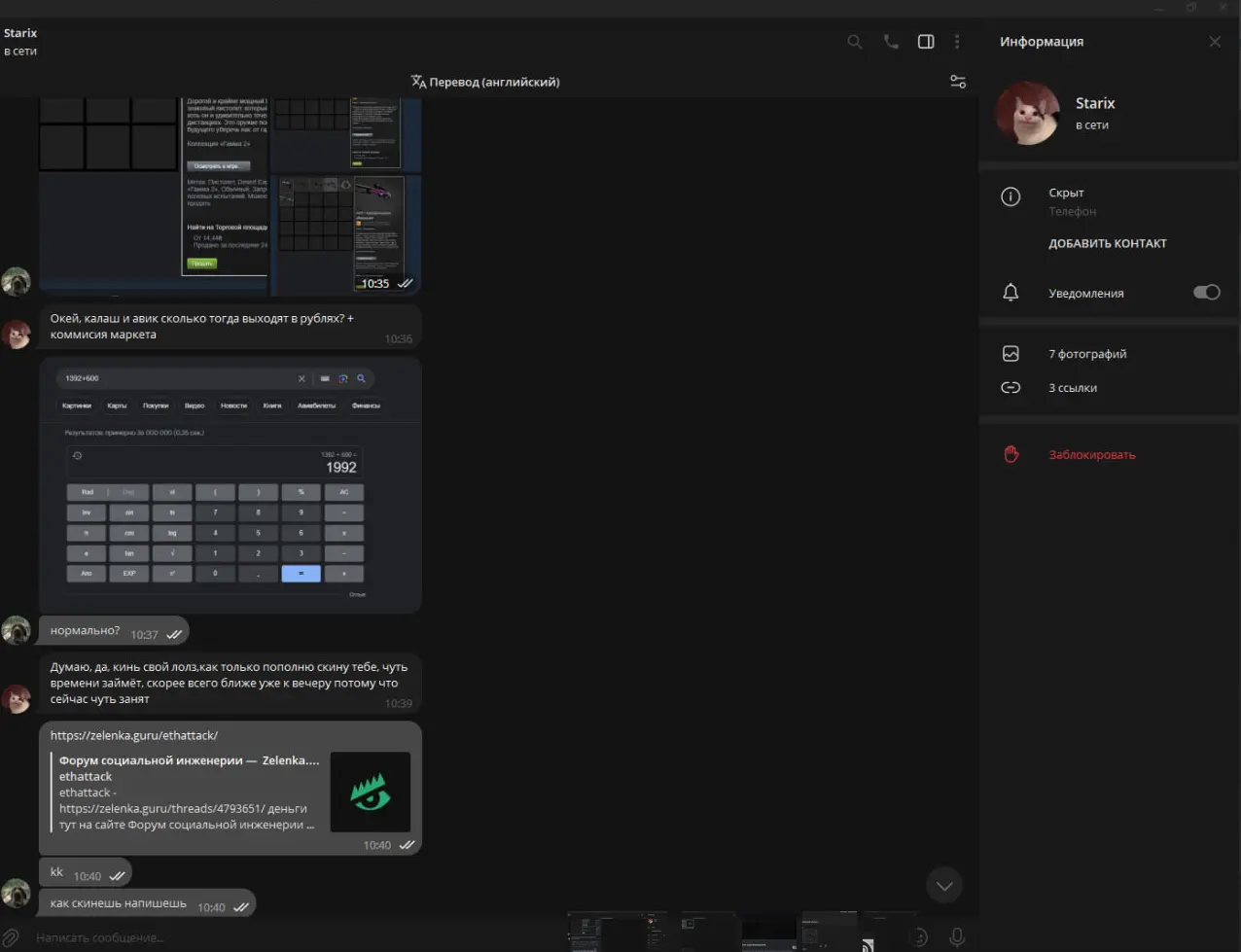Screen dimensions: 1241x952
Task: Open the zelenka.guru/ethattack link
Action: point(134,735)
